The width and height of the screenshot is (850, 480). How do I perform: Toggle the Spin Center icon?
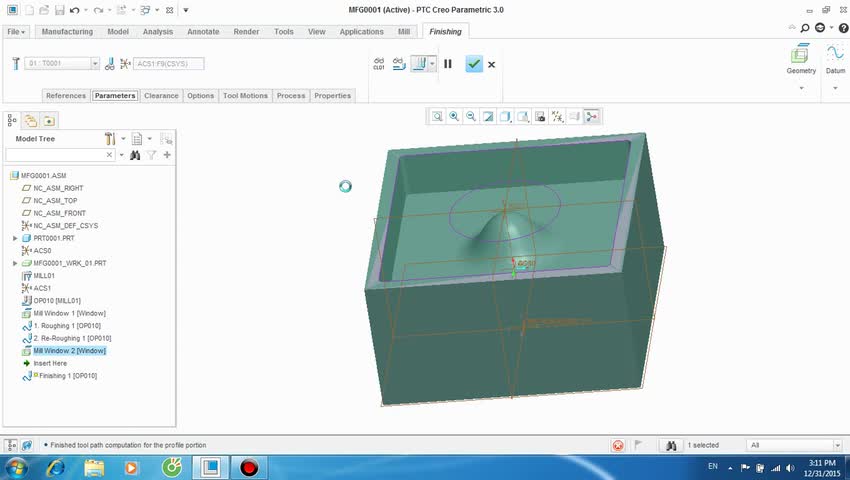[592, 116]
